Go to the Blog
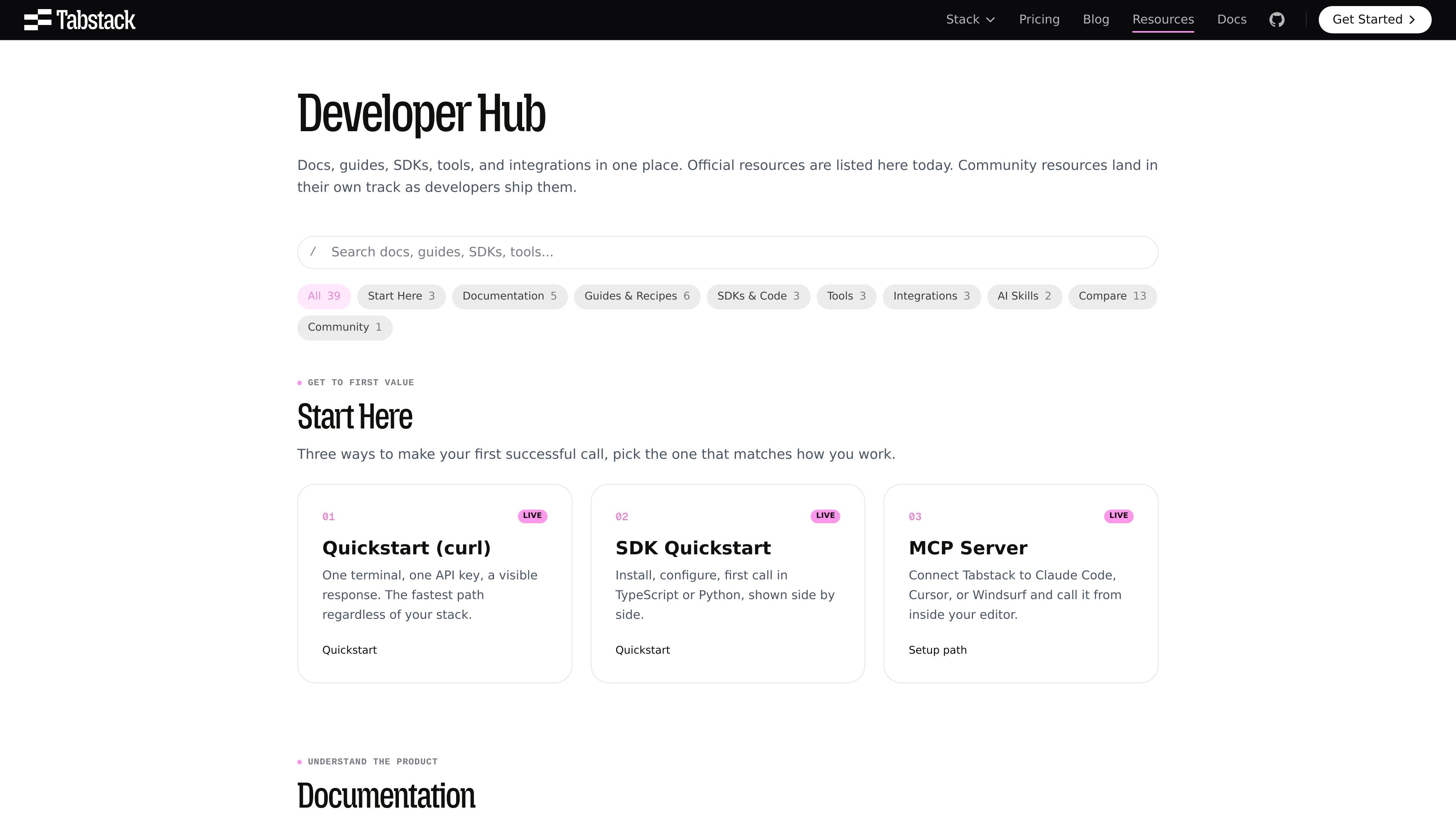This screenshot has height=819, width=1456. tap(1095, 20)
